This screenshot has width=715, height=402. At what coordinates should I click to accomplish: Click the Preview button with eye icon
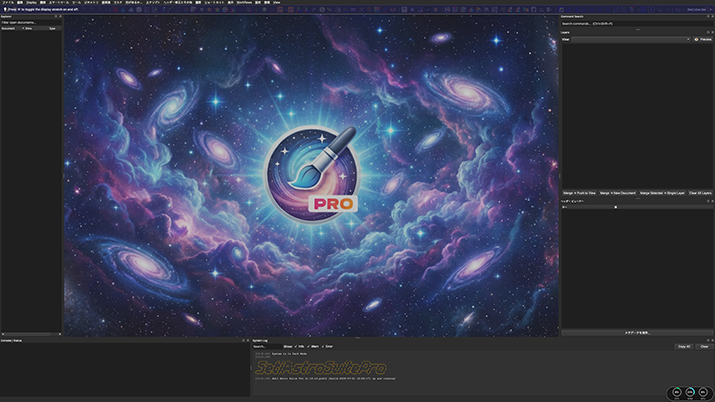coord(703,39)
